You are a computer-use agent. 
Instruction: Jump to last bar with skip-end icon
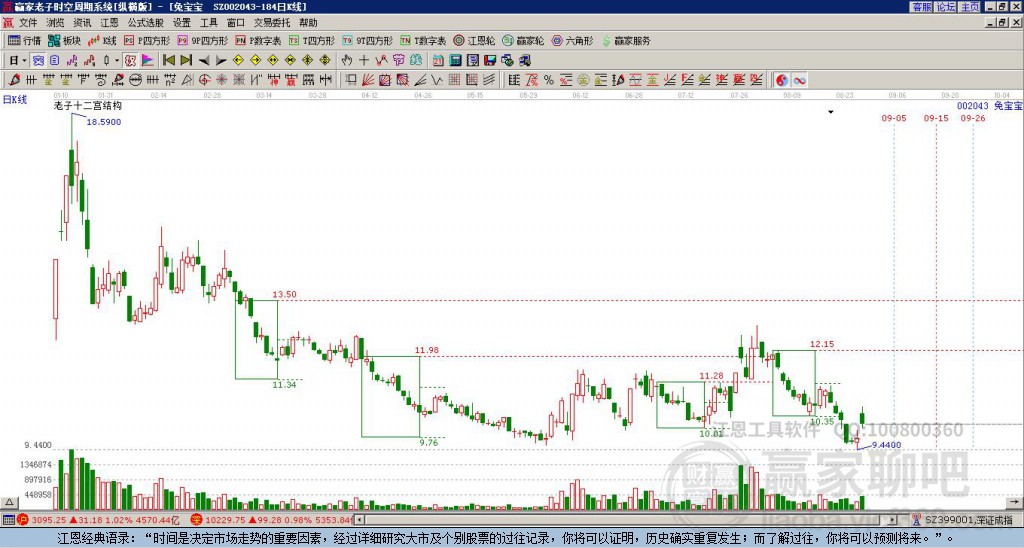click(186, 60)
